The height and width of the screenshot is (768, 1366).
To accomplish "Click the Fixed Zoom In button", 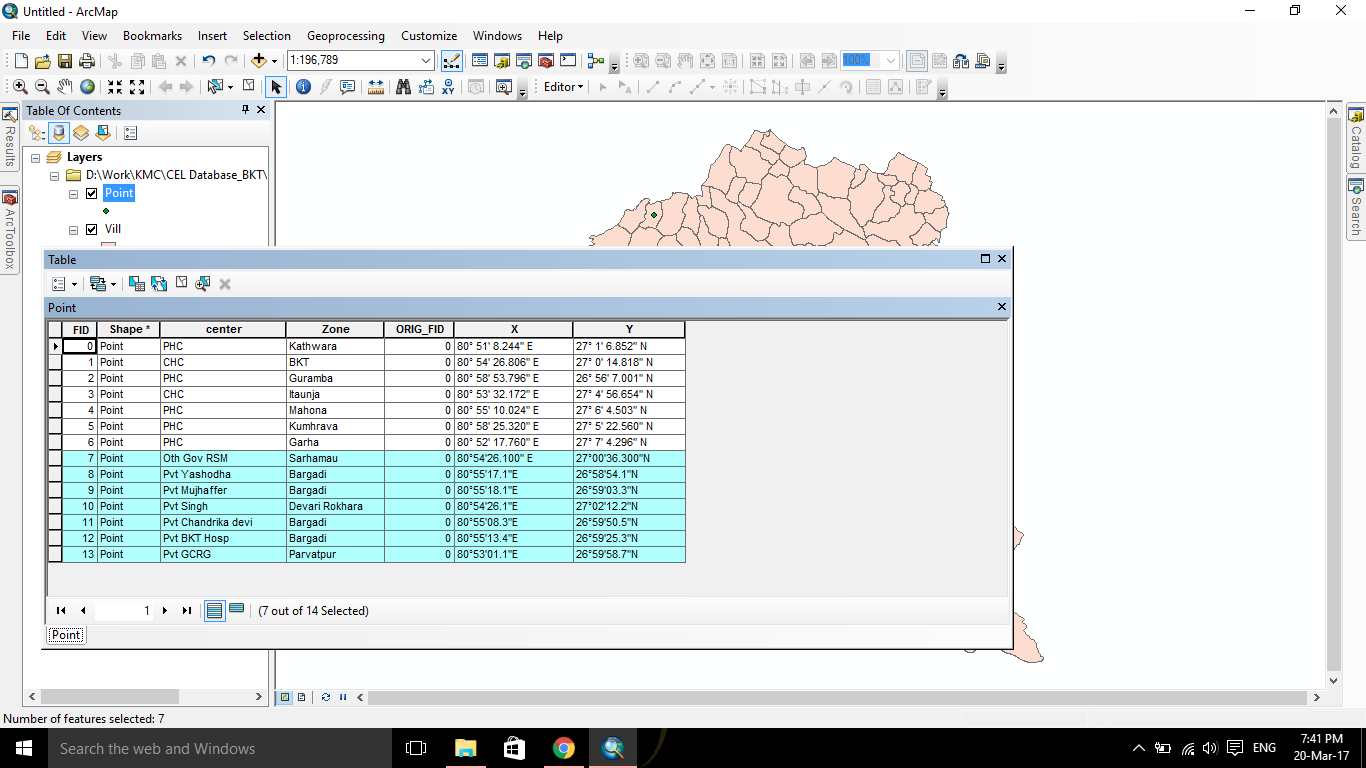I will 115,87.
